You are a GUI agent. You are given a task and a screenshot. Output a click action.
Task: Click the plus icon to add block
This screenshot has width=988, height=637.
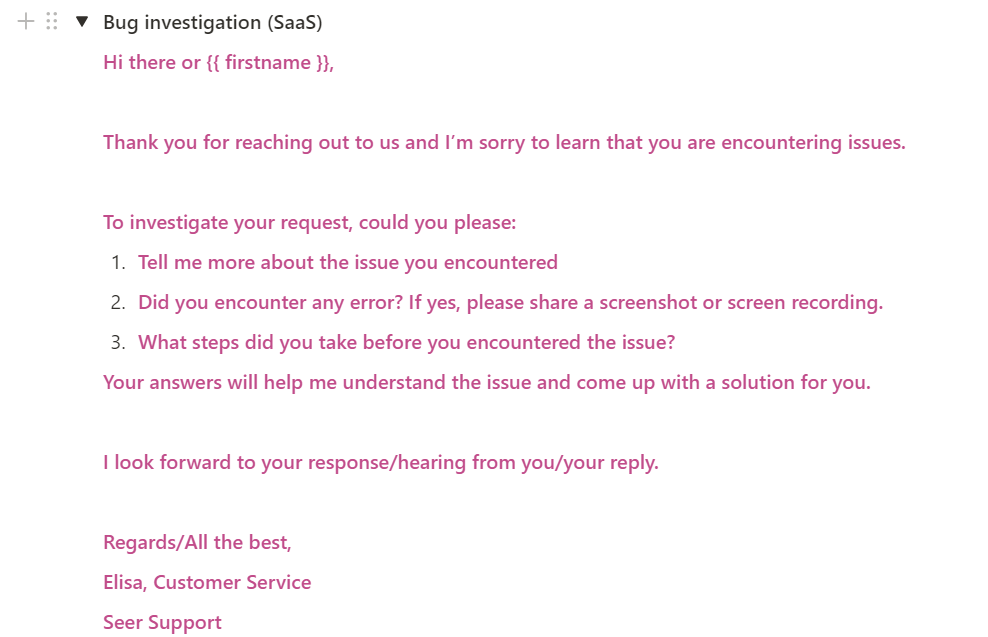[x=26, y=22]
